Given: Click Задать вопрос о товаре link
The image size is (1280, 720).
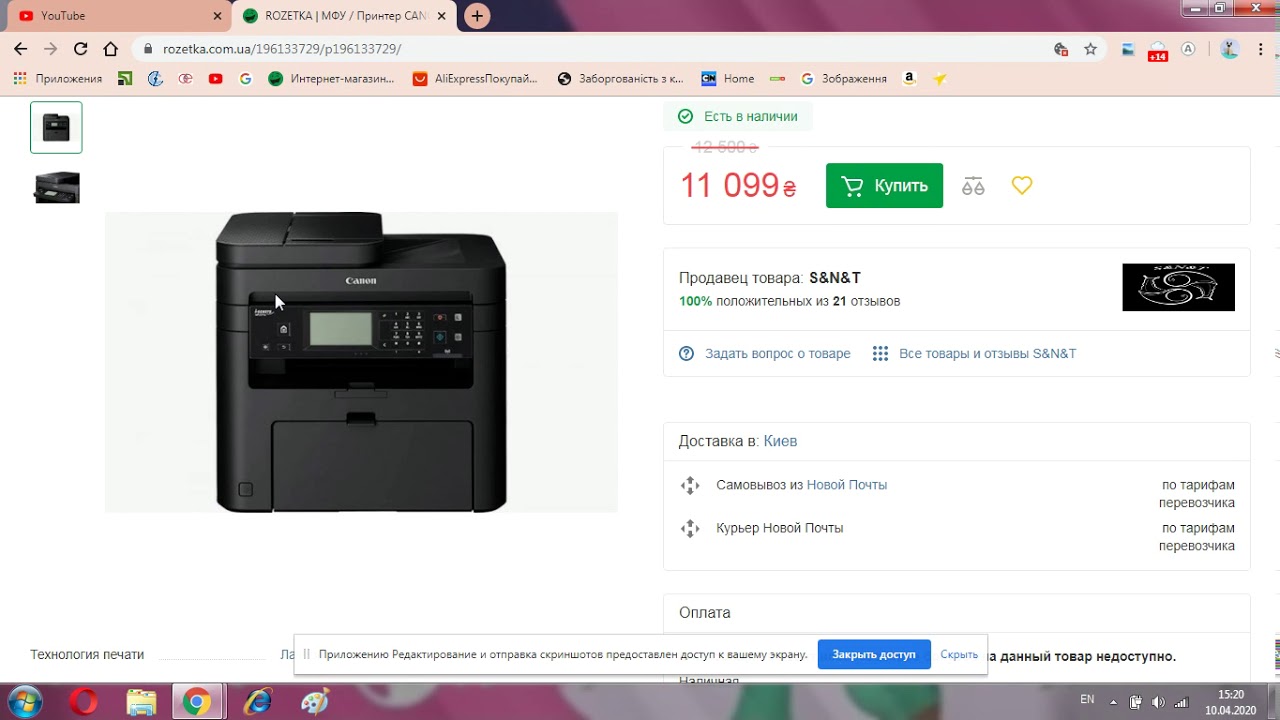Looking at the screenshot, I should (x=777, y=353).
